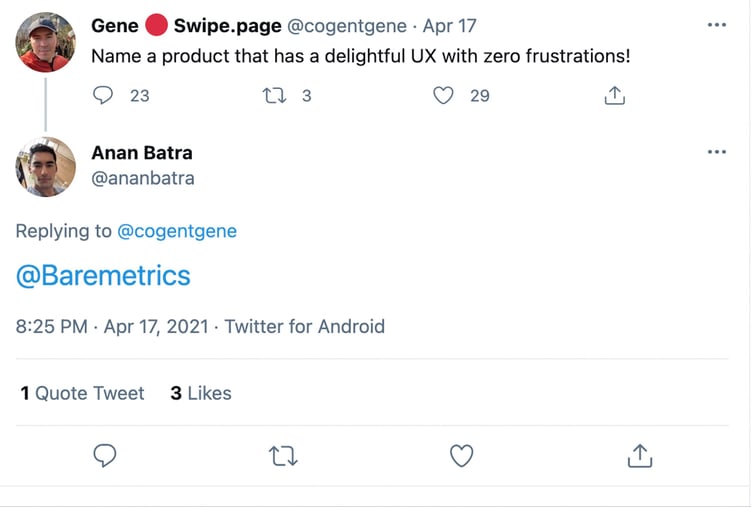751x507 pixels.
Task: Retweet Anan Batra's reply
Action: pyautogui.click(x=283, y=456)
